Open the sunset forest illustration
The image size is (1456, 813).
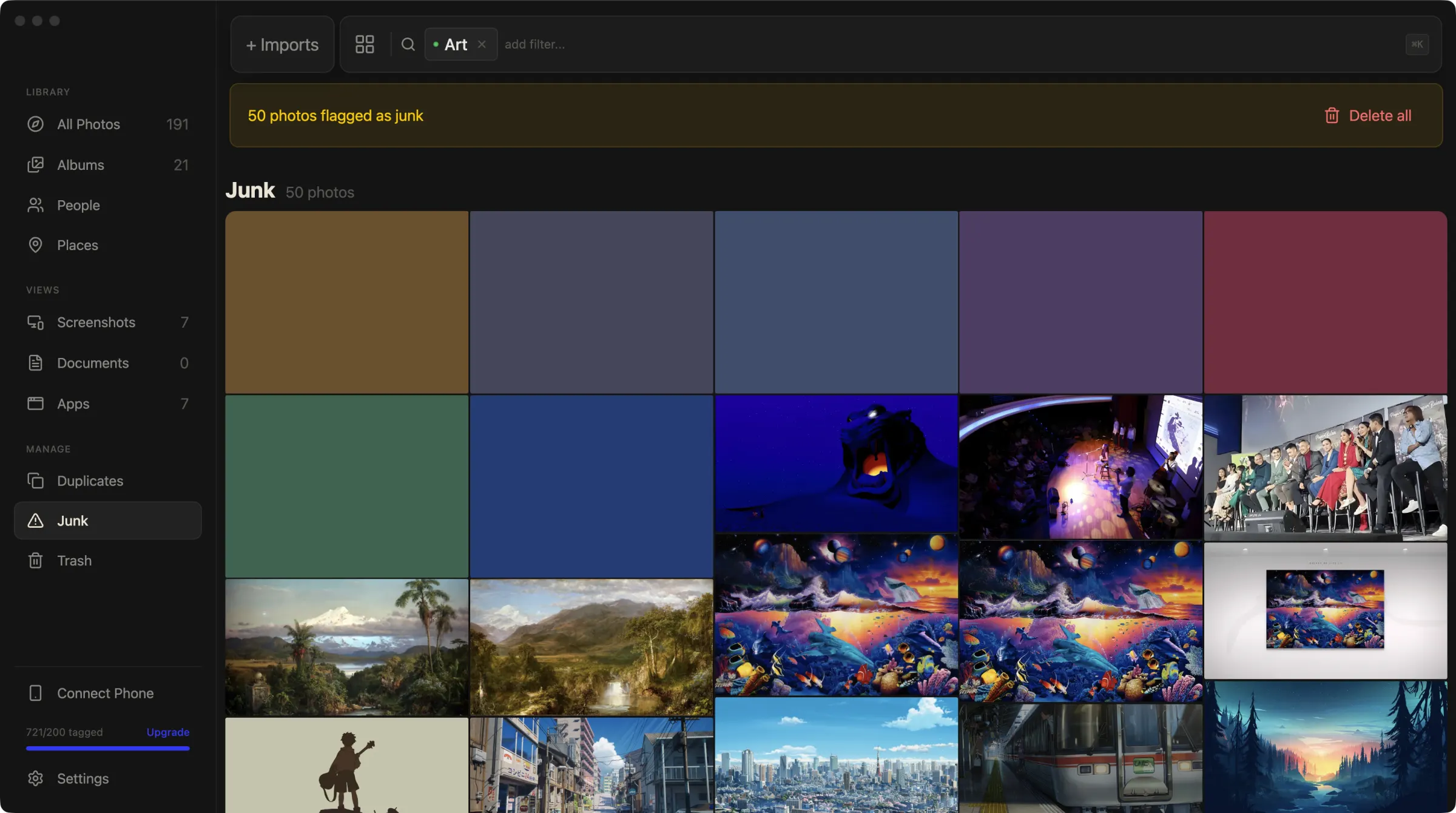1326,747
